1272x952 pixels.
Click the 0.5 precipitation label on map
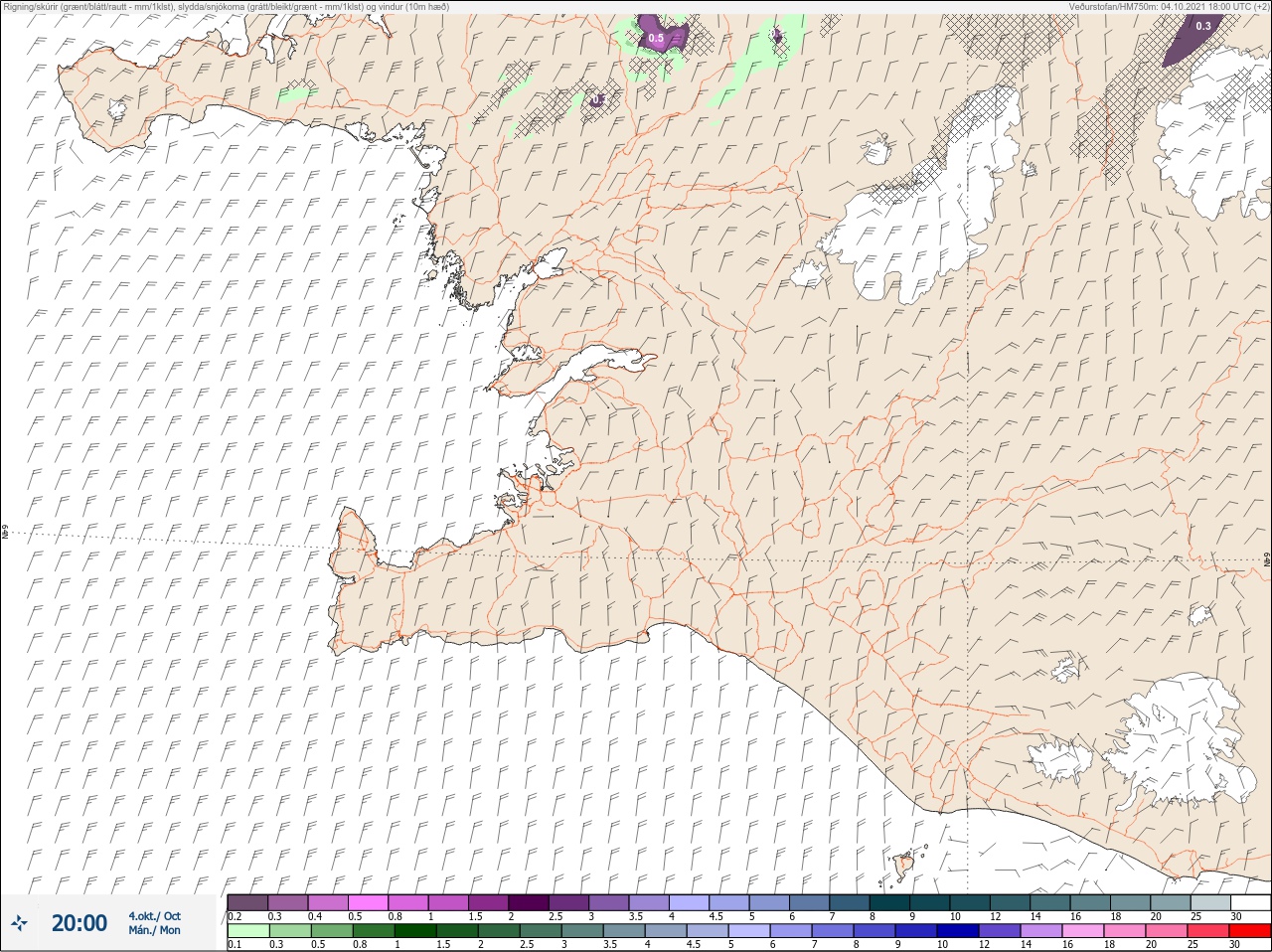[x=656, y=38]
